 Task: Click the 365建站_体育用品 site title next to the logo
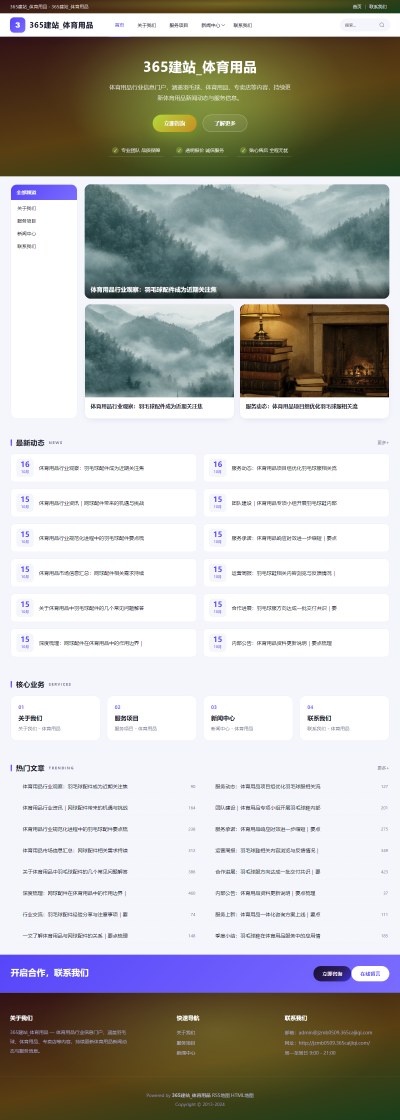[x=61, y=25]
